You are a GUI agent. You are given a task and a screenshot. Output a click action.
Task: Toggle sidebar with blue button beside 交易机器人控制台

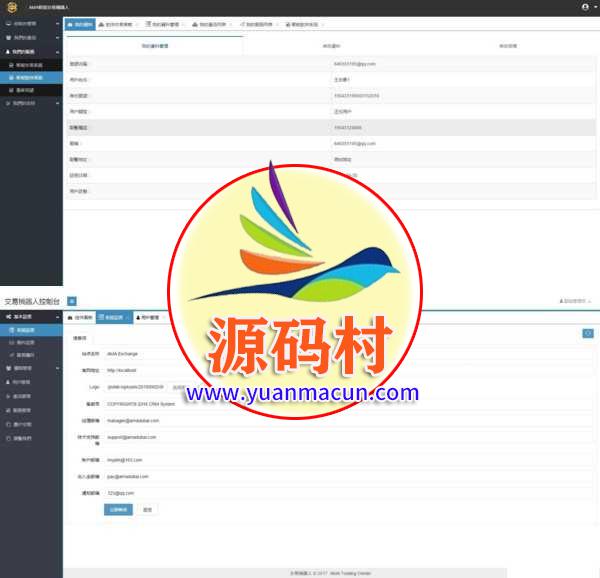coord(72,301)
